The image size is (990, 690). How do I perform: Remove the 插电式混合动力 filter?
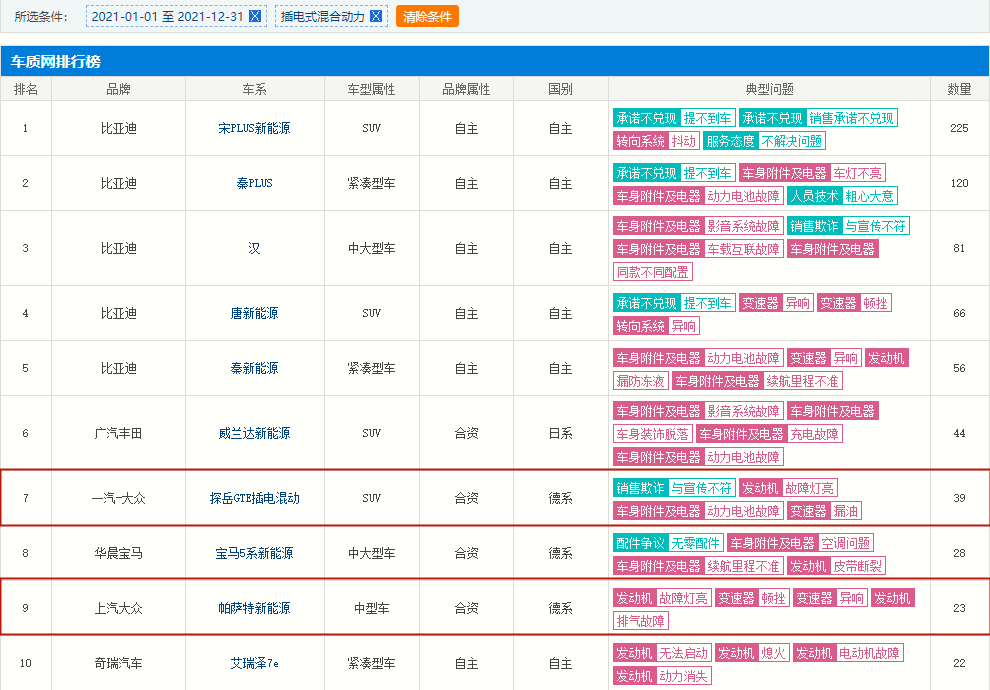pyautogui.click(x=376, y=16)
